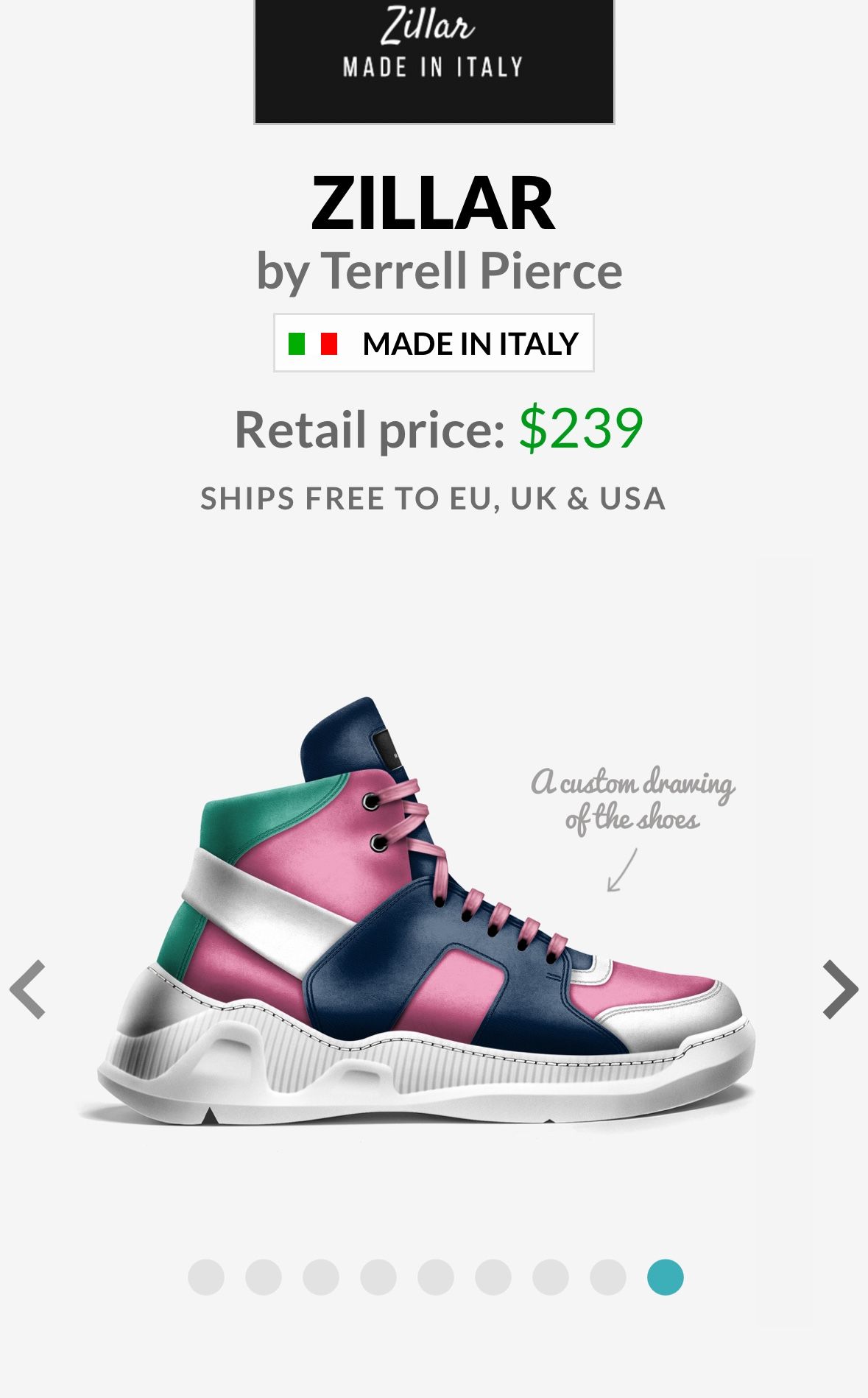
Task: Click the custom drawing handwritten note
Action: click(633, 800)
